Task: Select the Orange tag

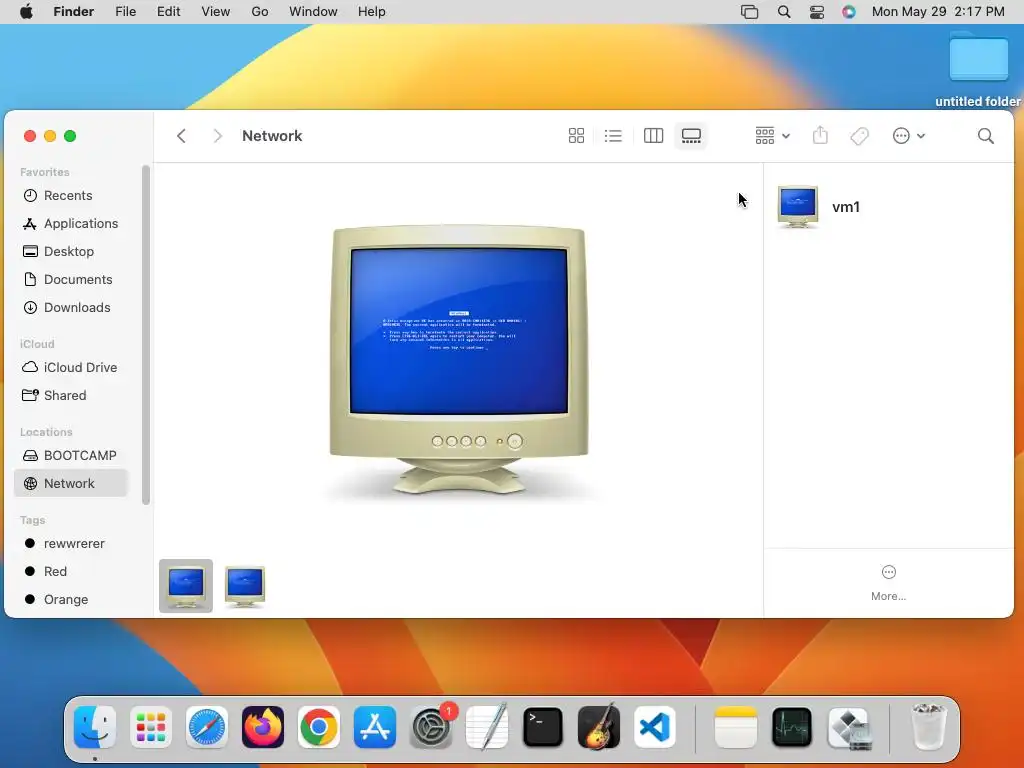Action: click(71, 600)
